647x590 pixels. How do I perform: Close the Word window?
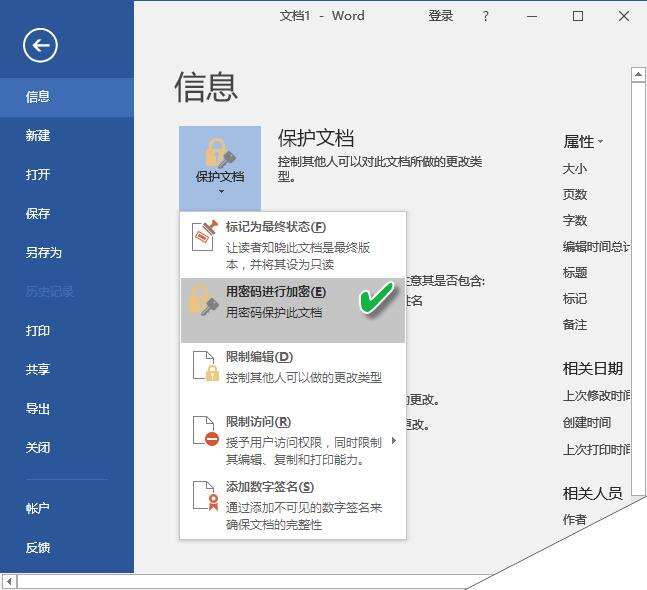point(624,16)
